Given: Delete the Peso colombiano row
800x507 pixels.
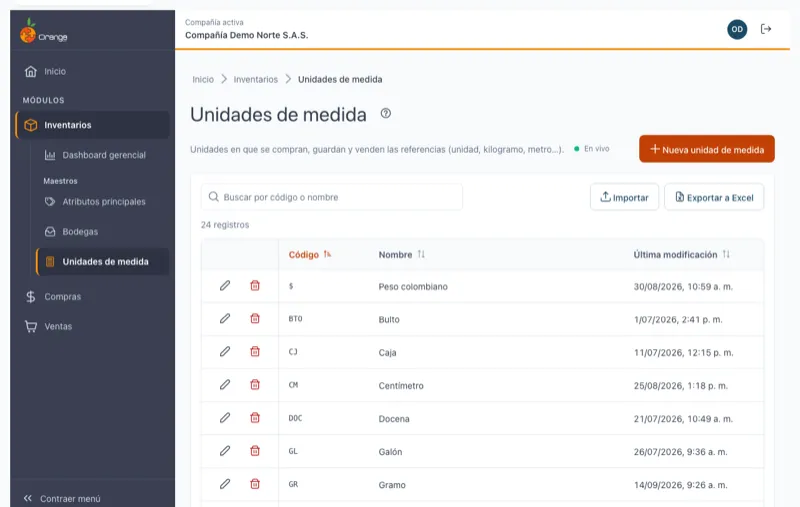Looking at the screenshot, I should tap(255, 286).
